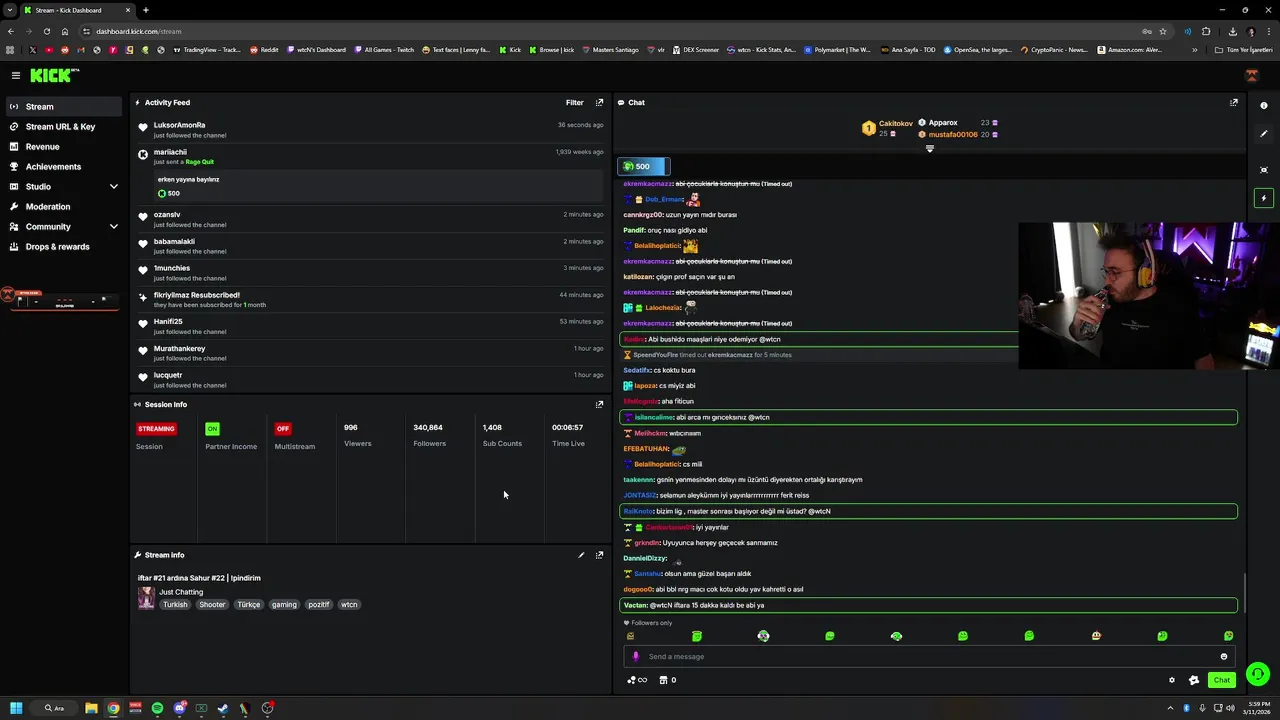Reload the page in browser

tap(47, 31)
